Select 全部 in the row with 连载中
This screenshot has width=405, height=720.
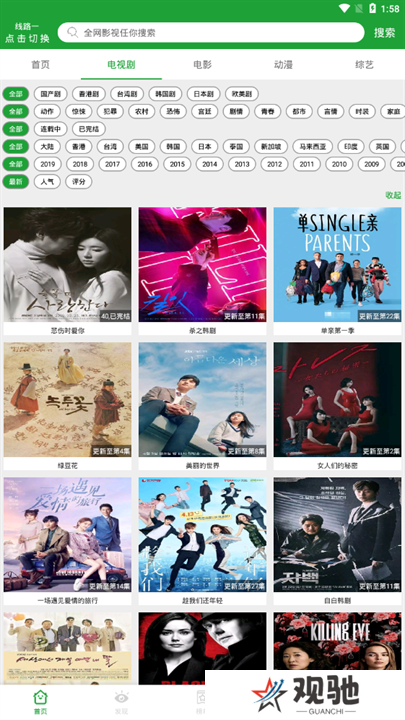pos(16,129)
